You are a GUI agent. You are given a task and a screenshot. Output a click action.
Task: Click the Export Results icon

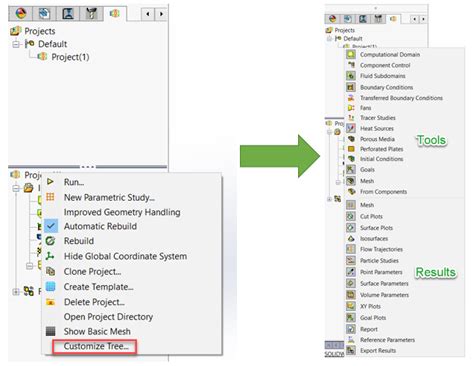[x=351, y=350]
